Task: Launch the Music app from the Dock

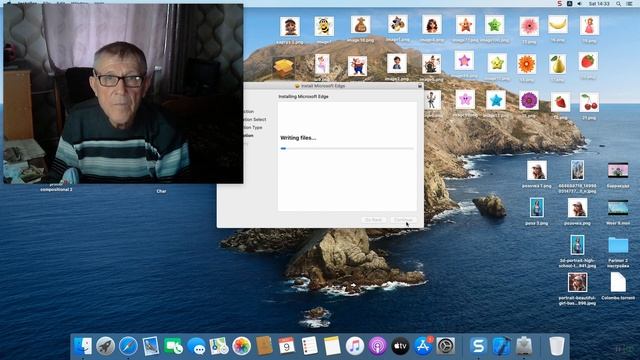Action: (355, 346)
